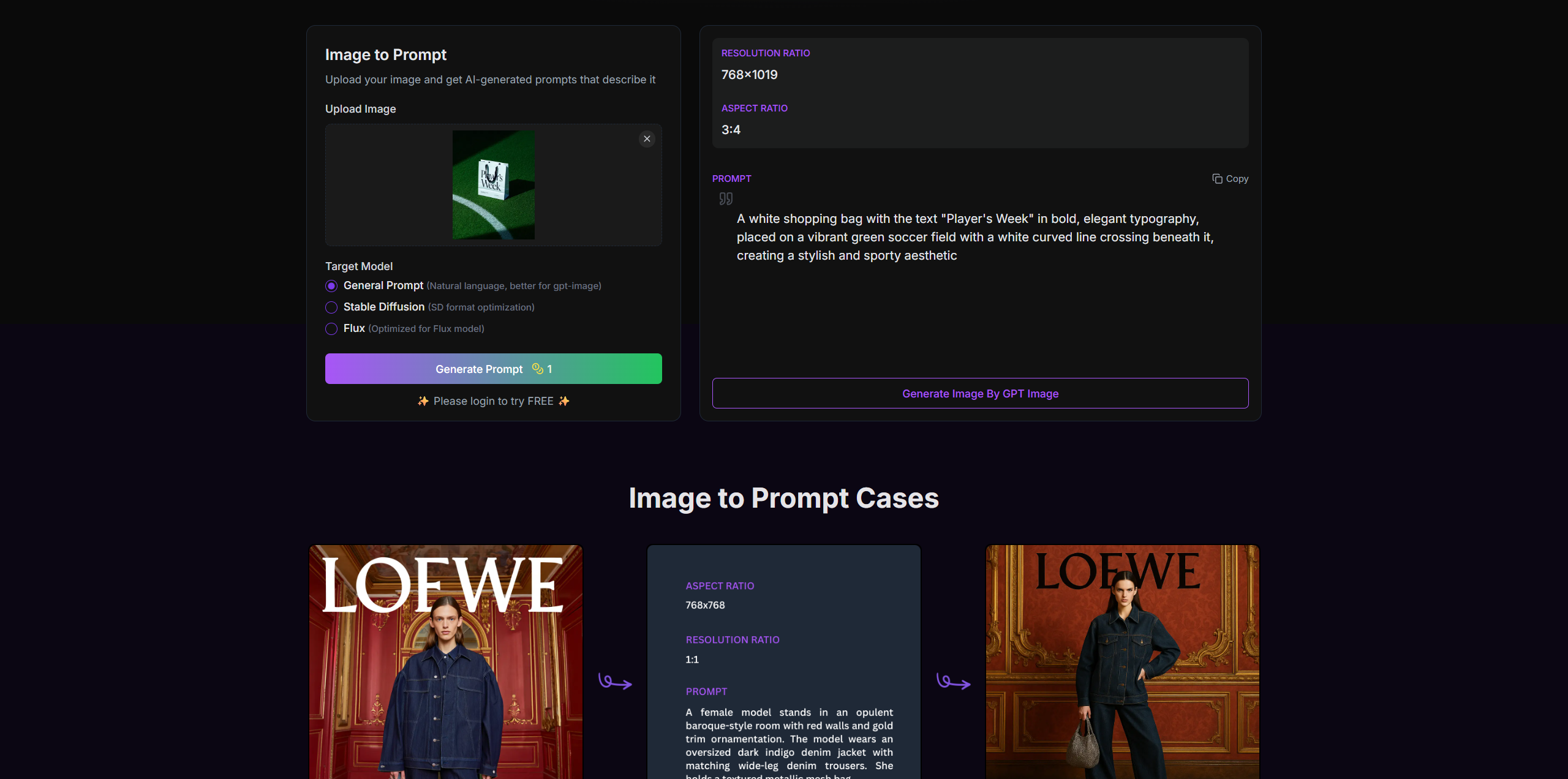1568x779 pixels.
Task: Open the left LOEWE source image
Action: point(446,661)
